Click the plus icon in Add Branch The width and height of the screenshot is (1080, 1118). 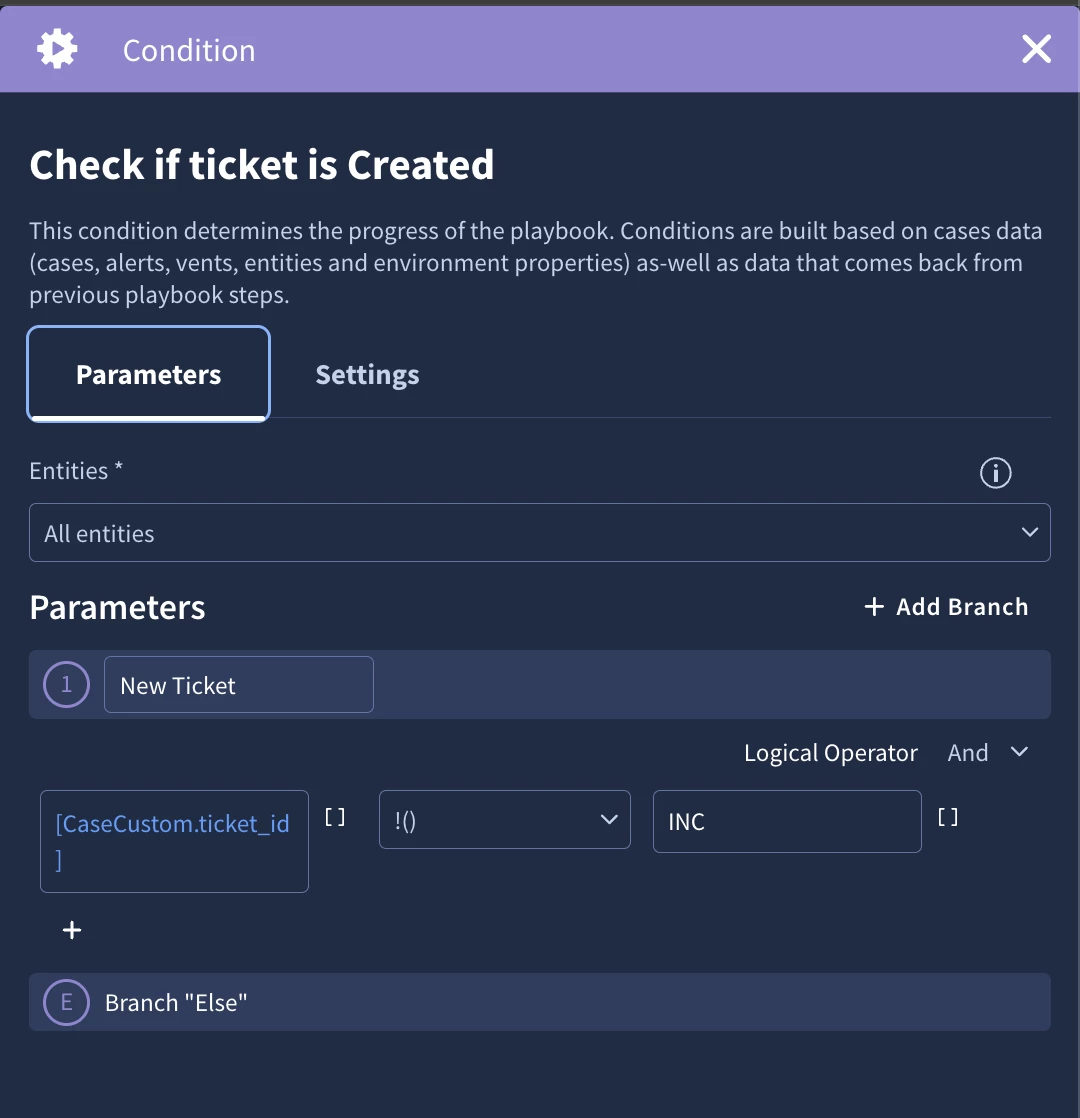click(x=874, y=607)
